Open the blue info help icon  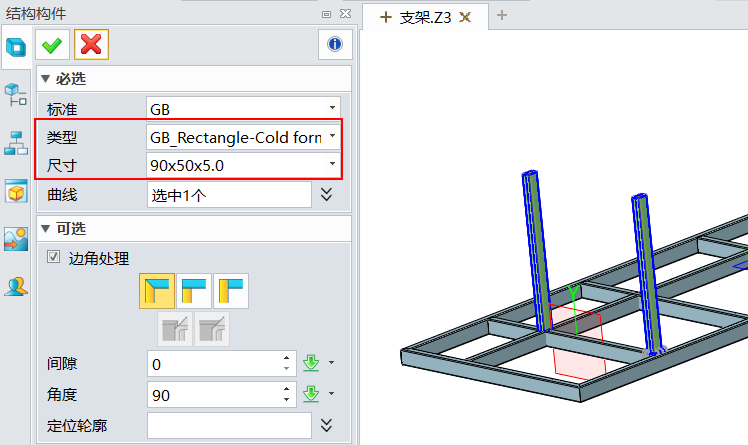click(334, 44)
